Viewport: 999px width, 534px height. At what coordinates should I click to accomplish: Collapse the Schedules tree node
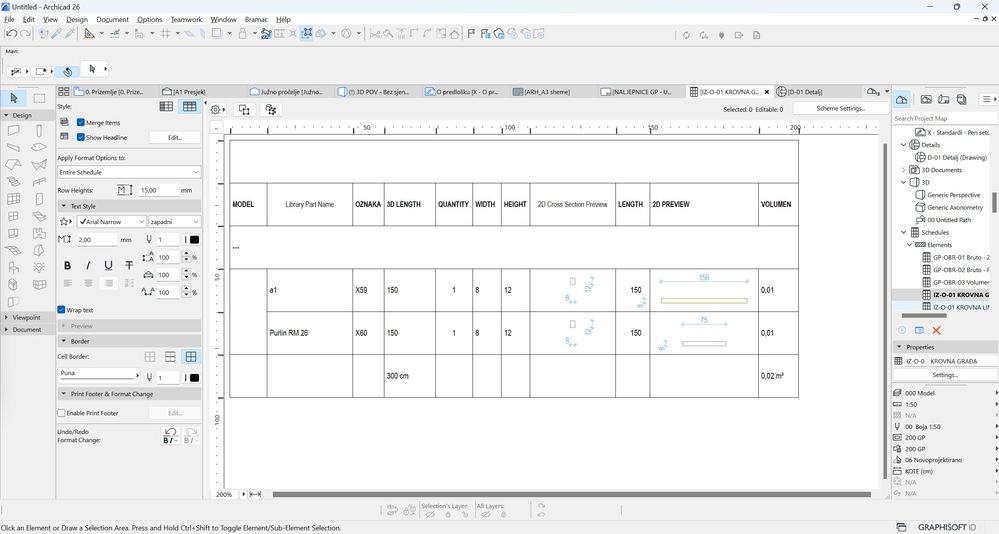pyautogui.click(x=903, y=233)
